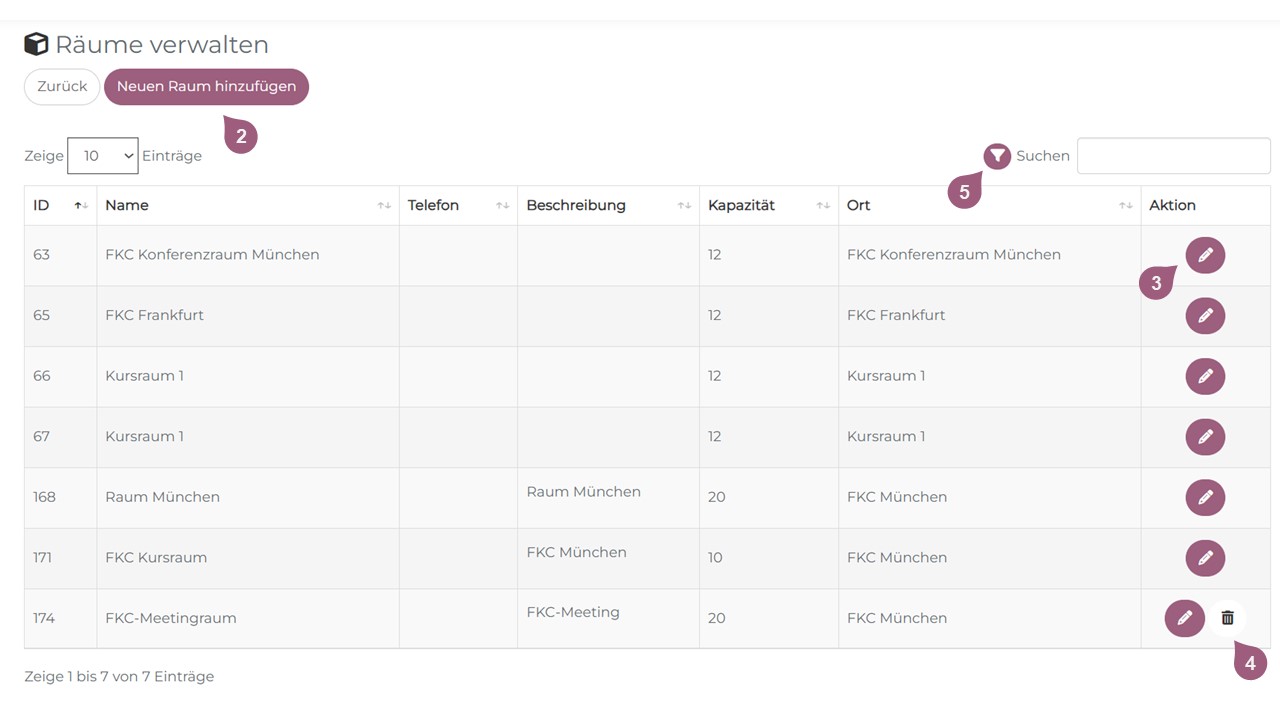Delete FKC-Meetingraum using trash icon

(1227, 618)
